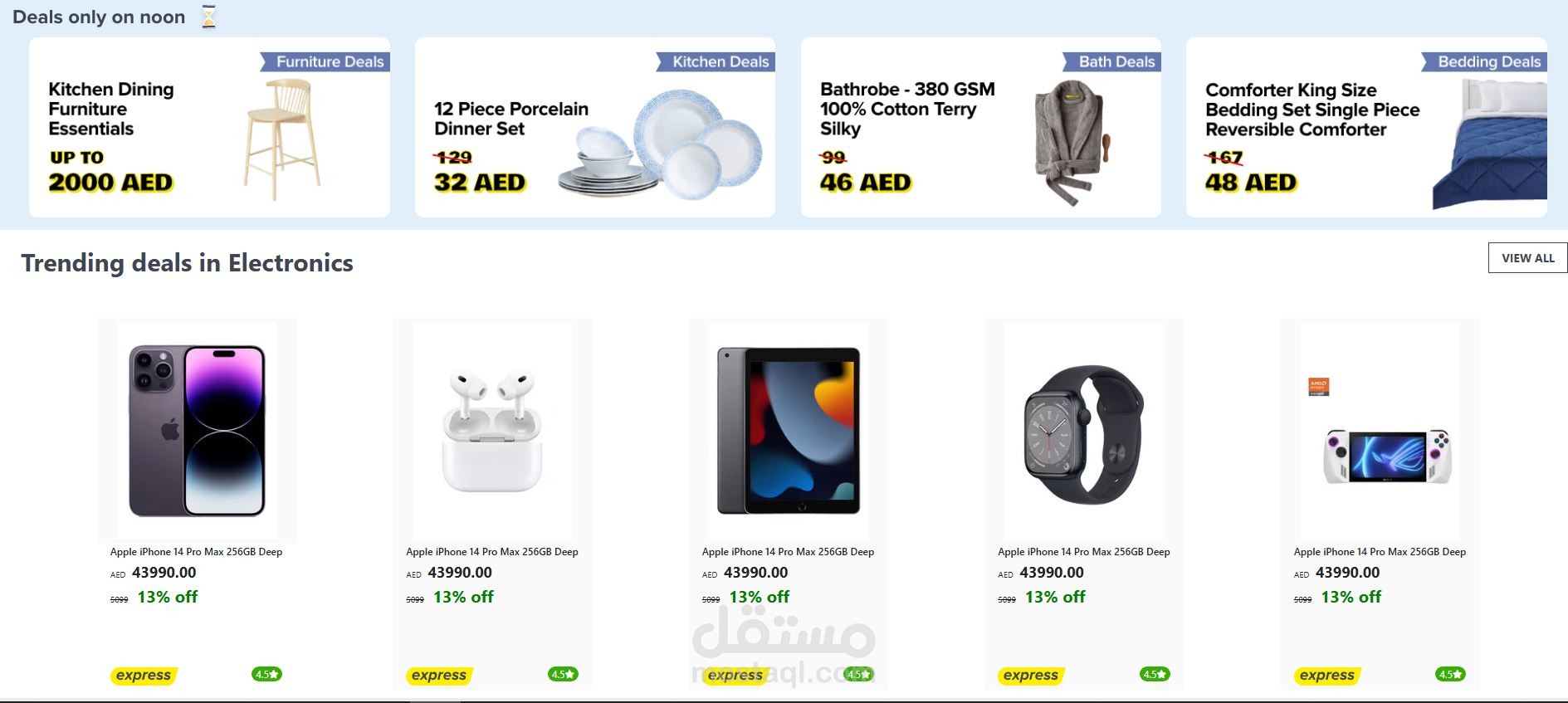
Task: Click VIEW ALL for Electronics deals
Action: coord(1527,258)
